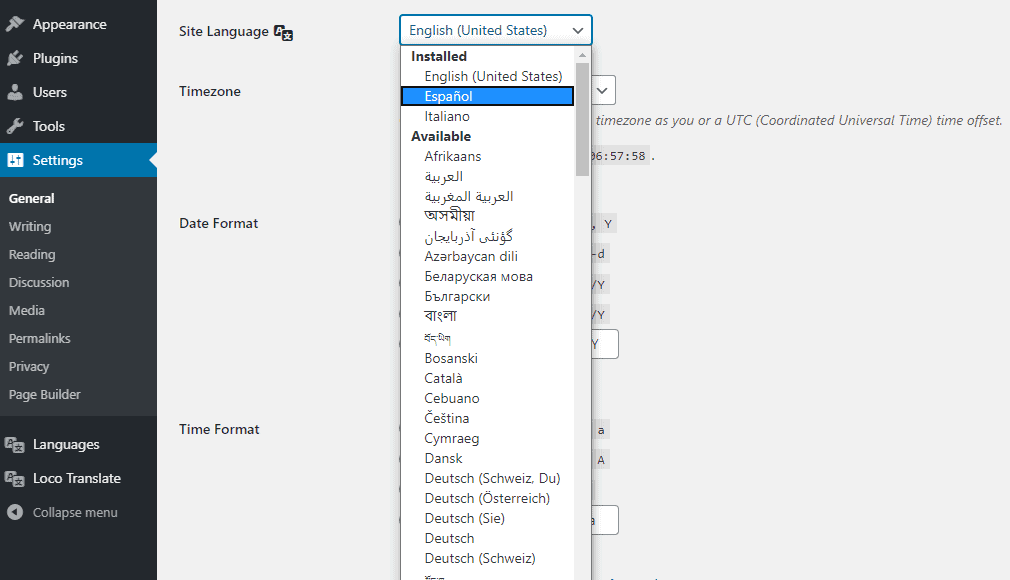Choose Deutsch (Österreich) option
1010x580 pixels.
pyautogui.click(x=487, y=498)
